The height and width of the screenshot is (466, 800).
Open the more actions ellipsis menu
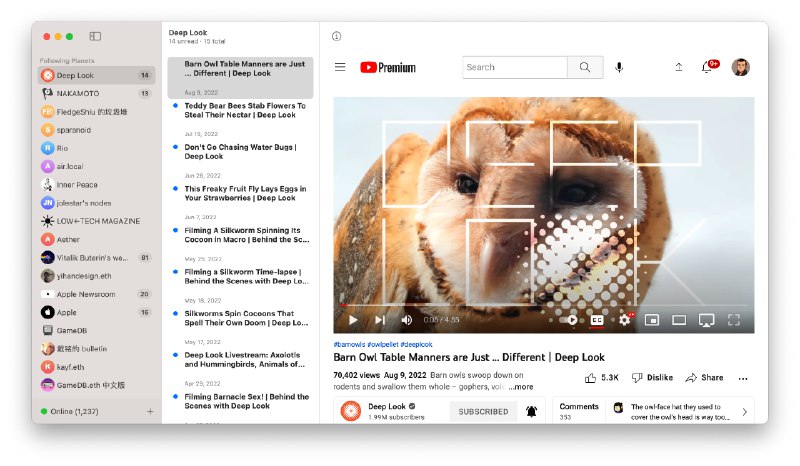(x=742, y=378)
